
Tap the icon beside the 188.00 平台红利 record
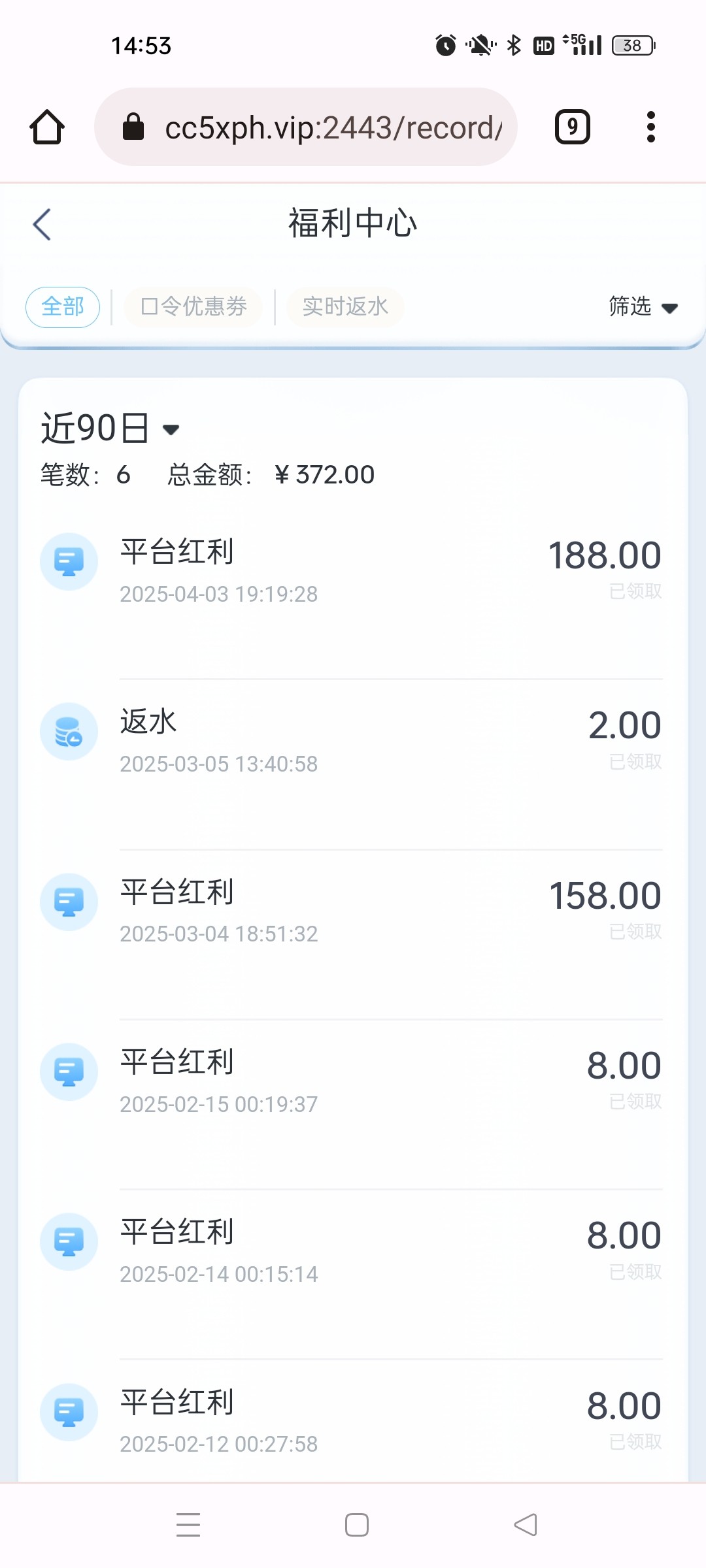[x=69, y=562]
